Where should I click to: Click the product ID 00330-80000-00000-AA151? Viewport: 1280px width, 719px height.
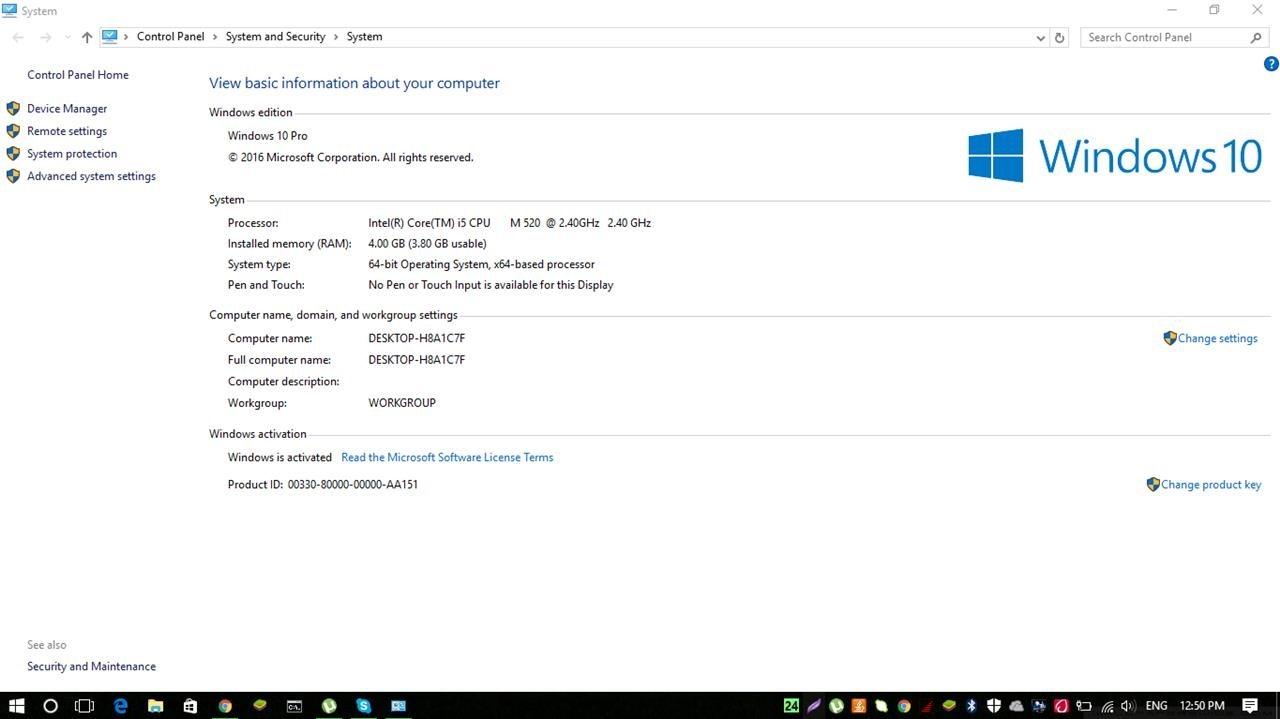coord(353,484)
